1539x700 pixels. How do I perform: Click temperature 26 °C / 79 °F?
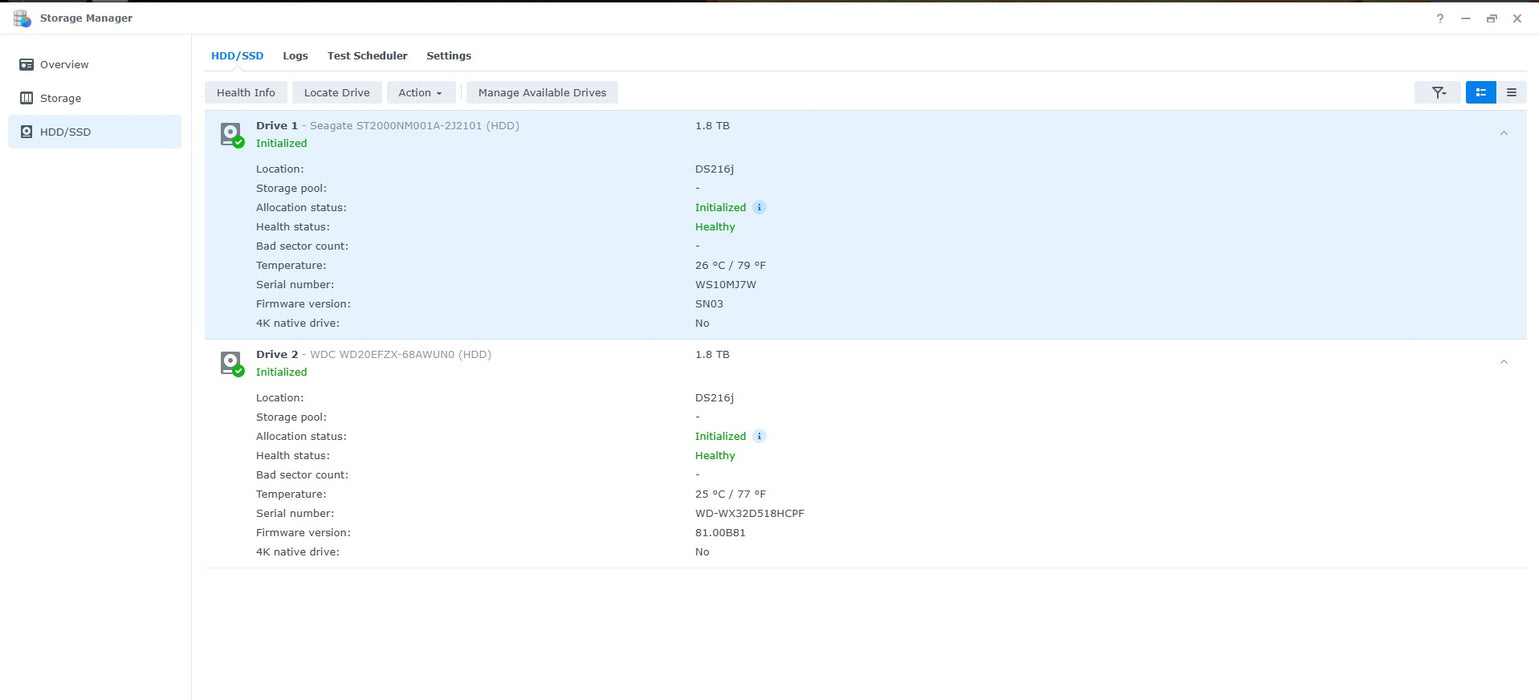click(x=731, y=266)
